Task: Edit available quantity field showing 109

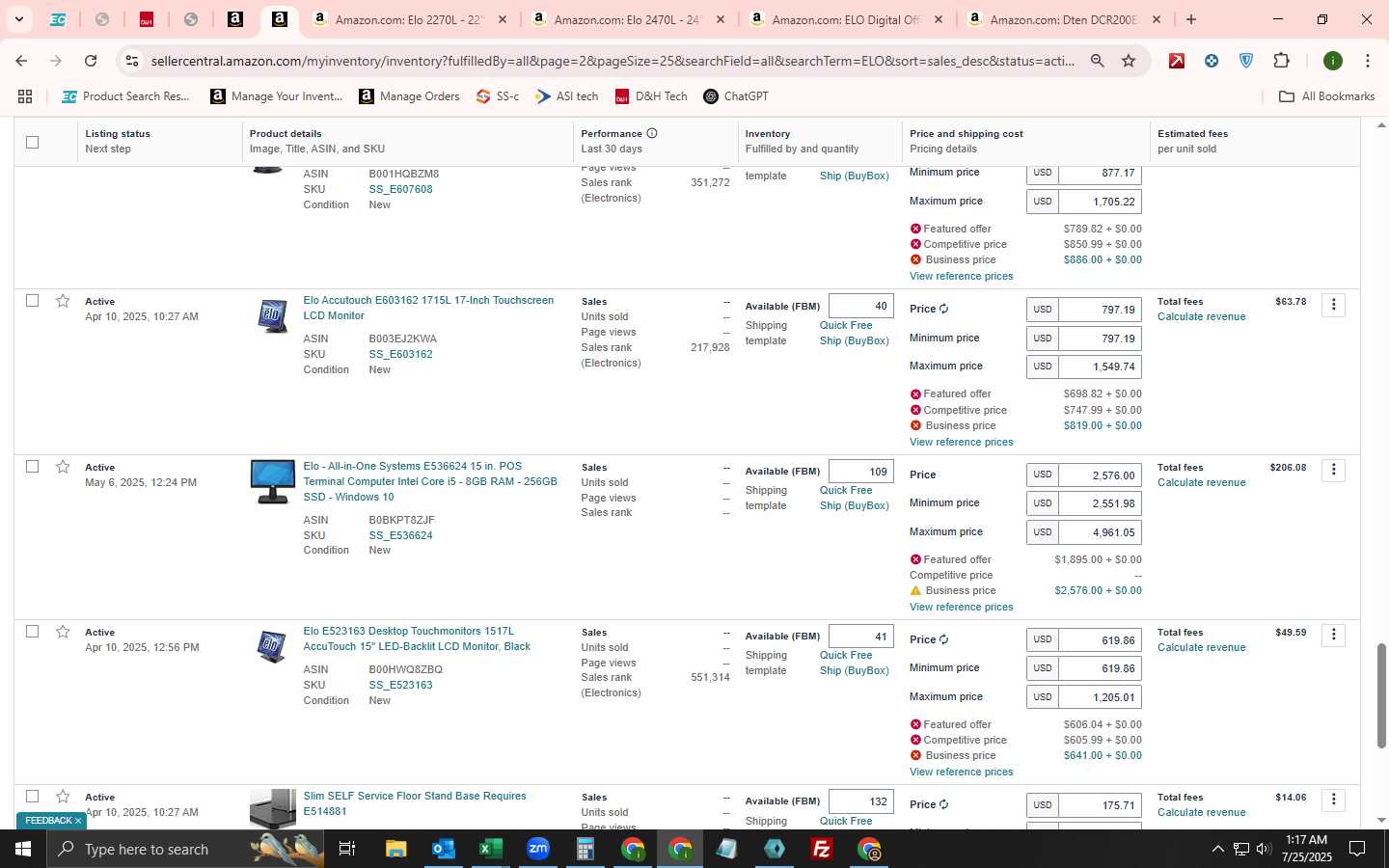Action: pos(860,472)
